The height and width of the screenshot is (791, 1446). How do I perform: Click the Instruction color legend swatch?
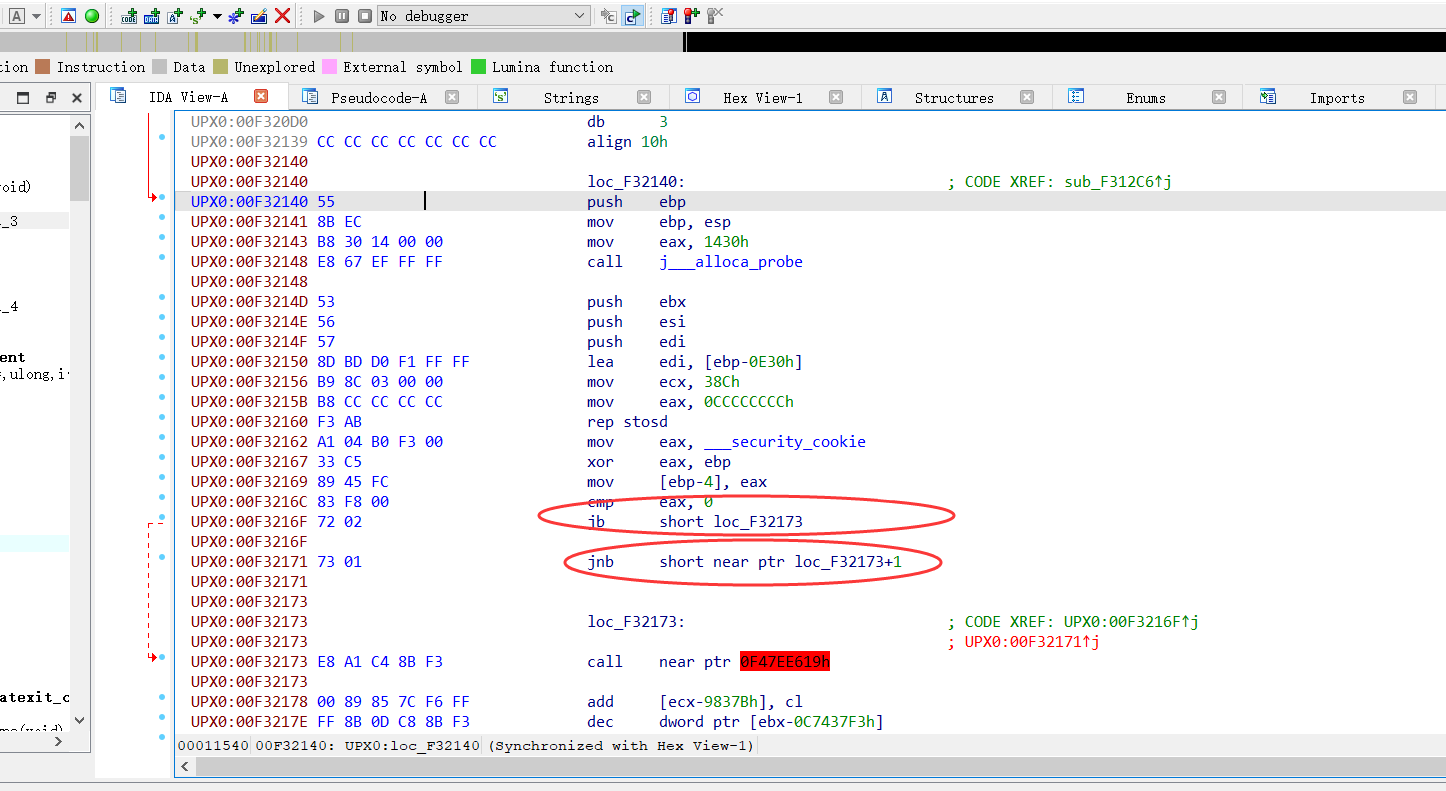coord(42,67)
